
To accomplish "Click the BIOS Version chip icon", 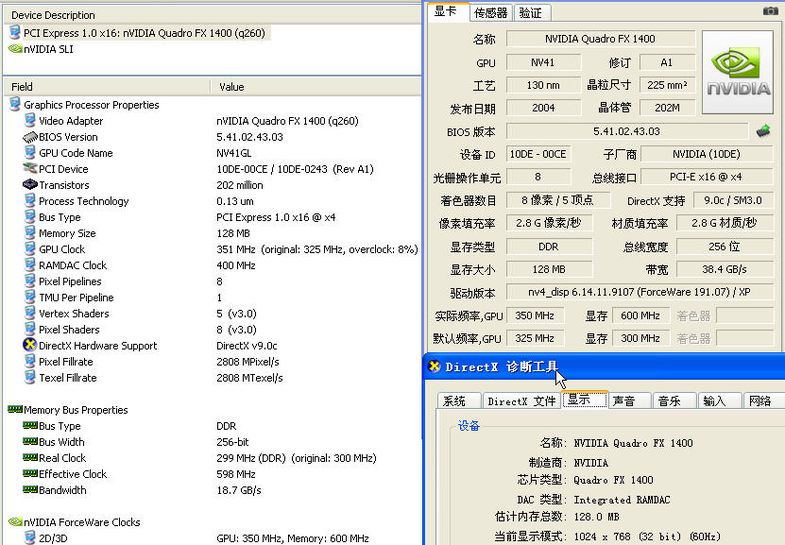I will click(30, 137).
